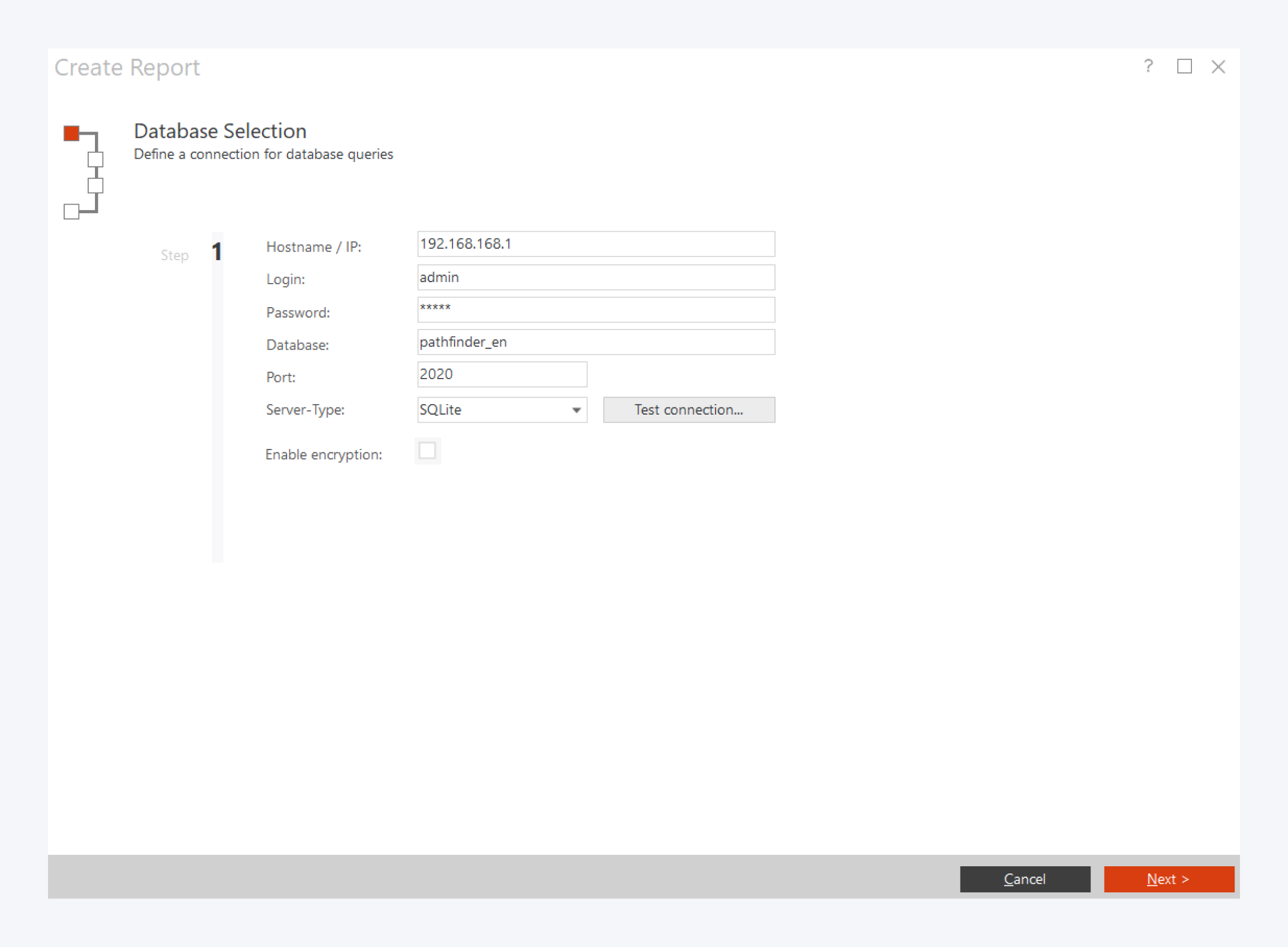
Task: Cancel the report creation
Action: [1025, 879]
